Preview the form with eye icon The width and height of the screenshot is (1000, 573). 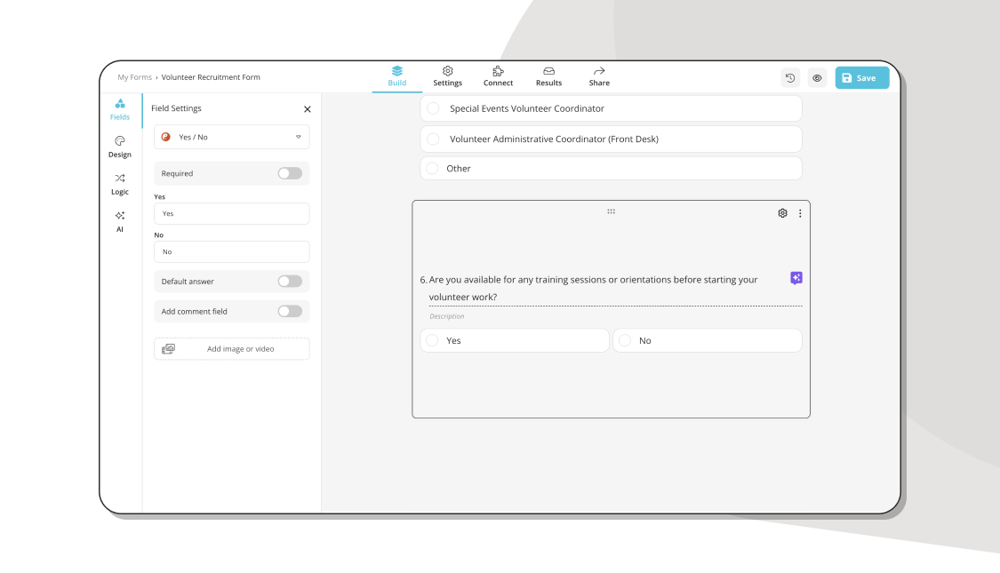coord(817,78)
